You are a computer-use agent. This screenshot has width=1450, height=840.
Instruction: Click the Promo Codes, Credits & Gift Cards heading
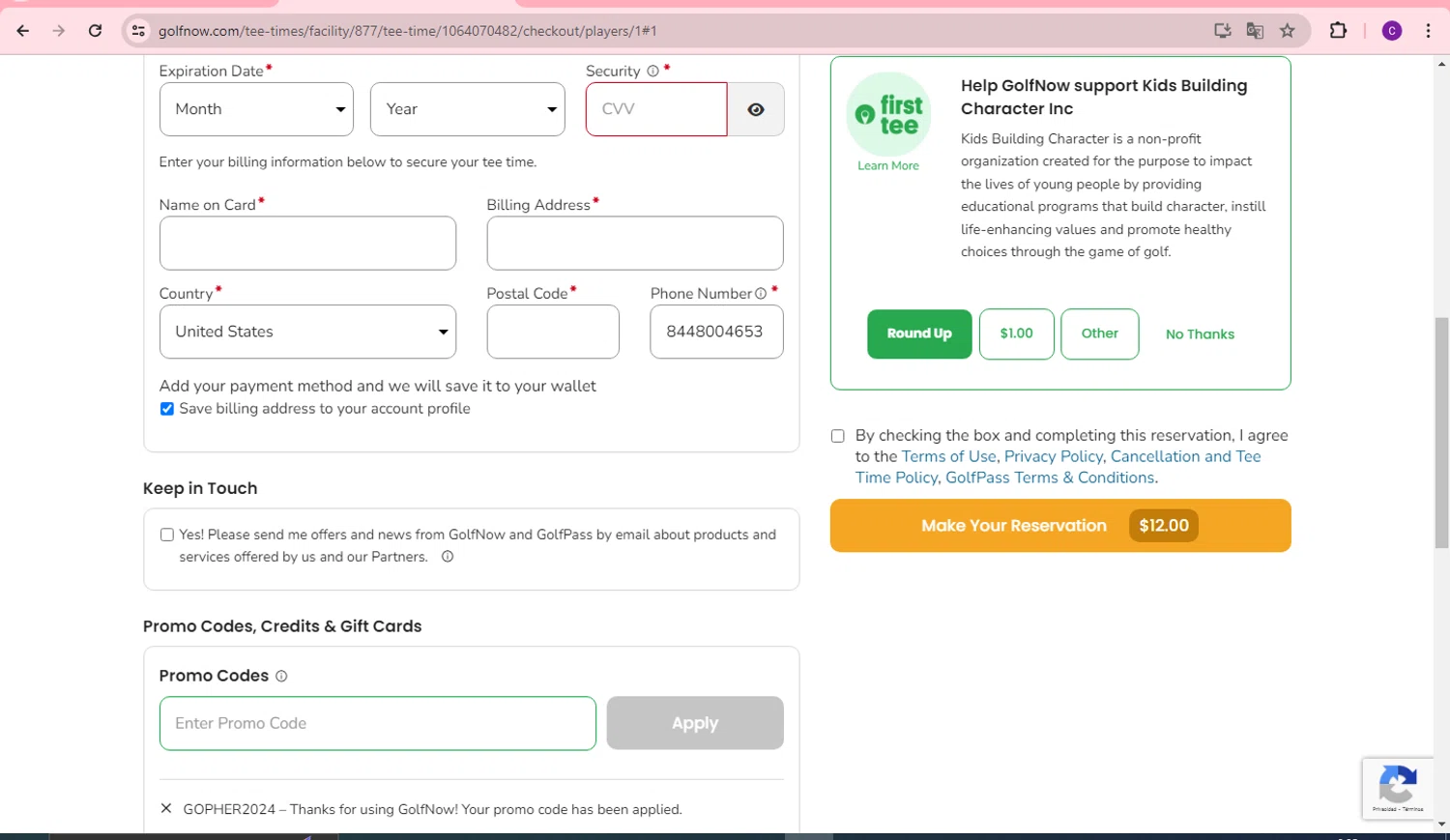click(x=282, y=626)
